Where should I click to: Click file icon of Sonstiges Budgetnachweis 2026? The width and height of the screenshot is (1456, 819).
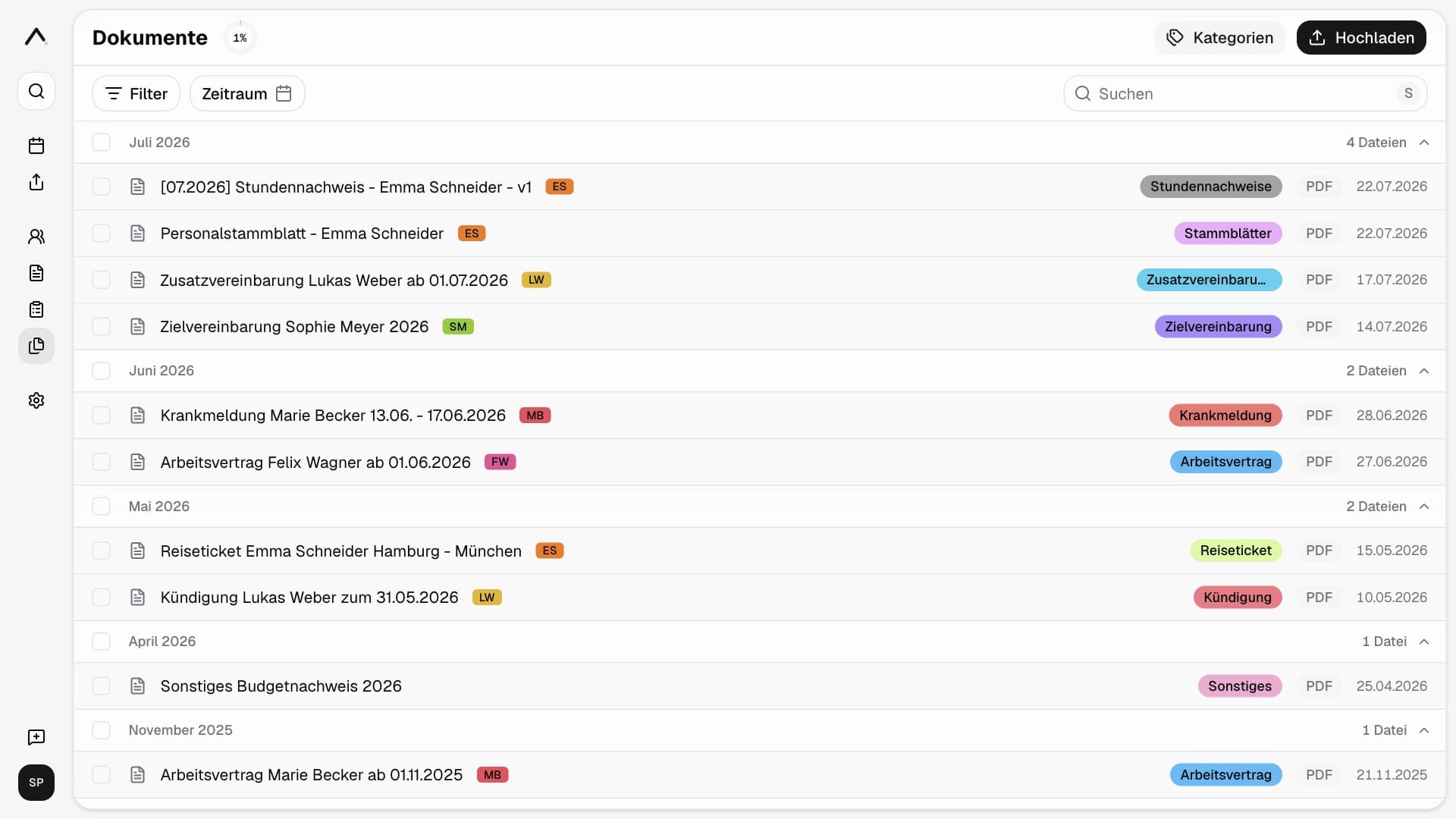[137, 686]
